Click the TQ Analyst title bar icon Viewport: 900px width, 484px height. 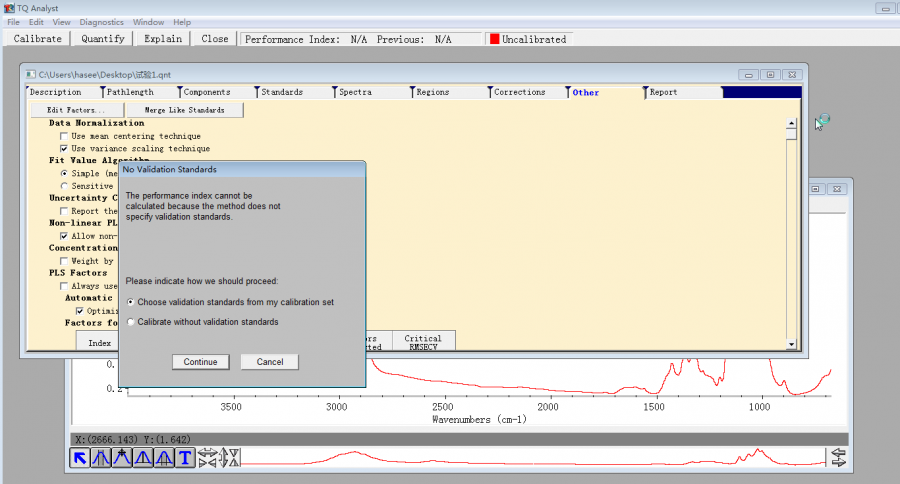[x=9, y=8]
